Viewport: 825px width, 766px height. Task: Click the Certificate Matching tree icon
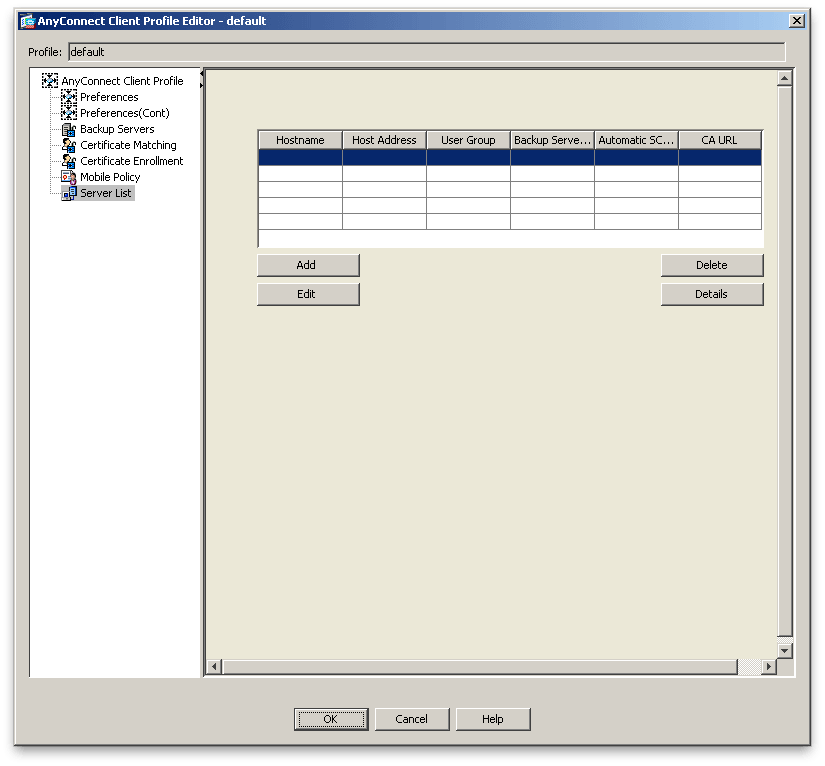[68, 145]
